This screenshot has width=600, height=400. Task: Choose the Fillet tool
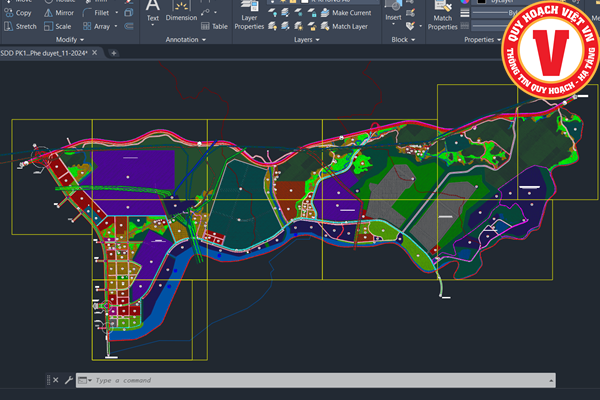click(x=96, y=13)
